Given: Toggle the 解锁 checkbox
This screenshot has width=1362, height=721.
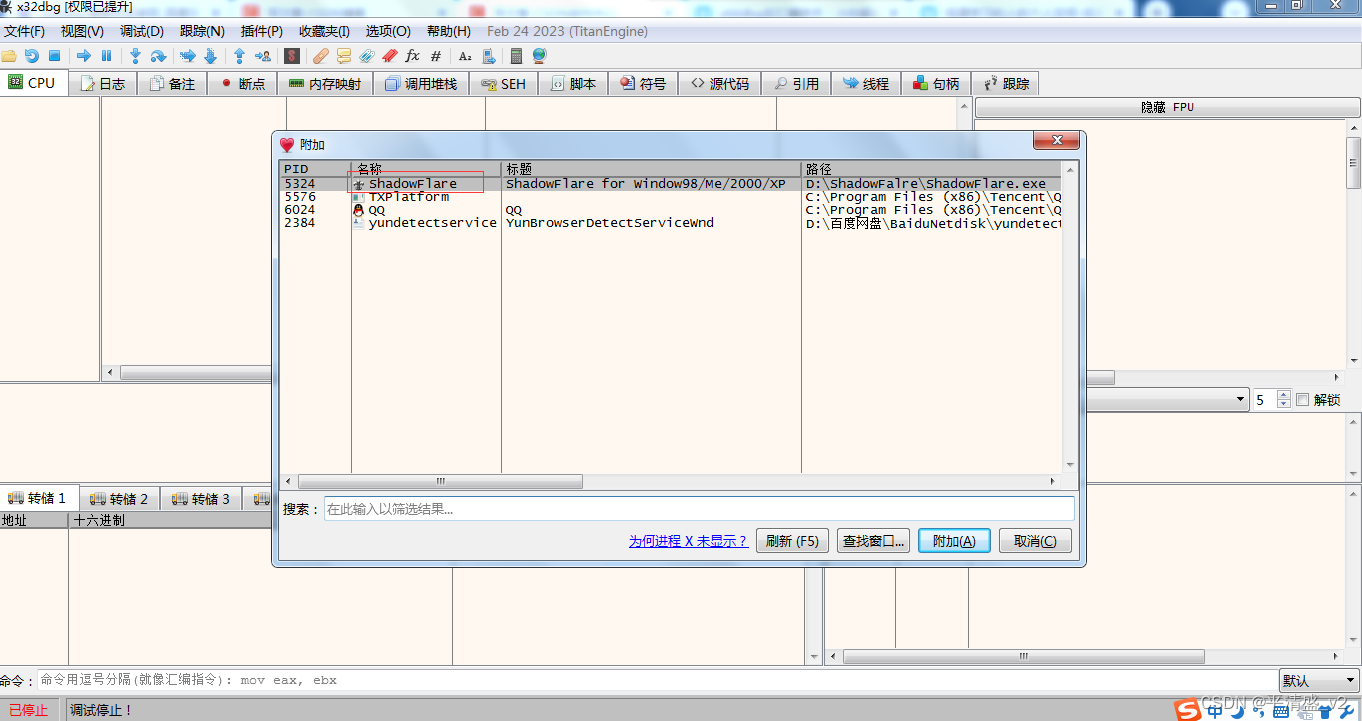Looking at the screenshot, I should 1302,400.
